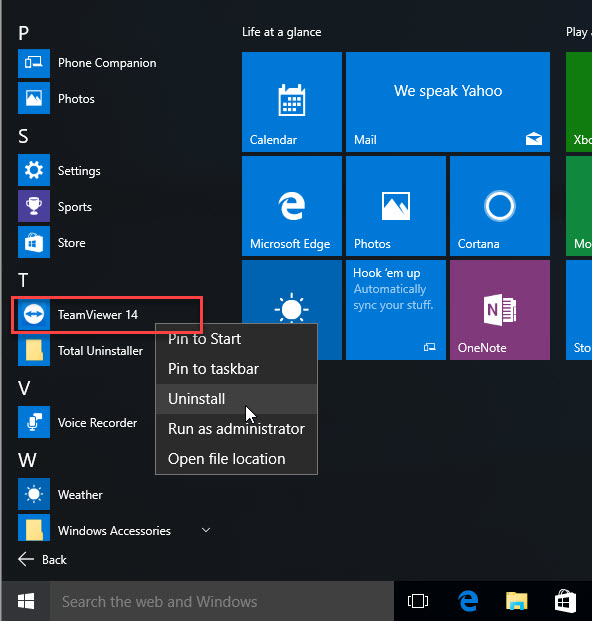Click the 'TeamViewer 14' label
The height and width of the screenshot is (621, 592).
(97, 315)
